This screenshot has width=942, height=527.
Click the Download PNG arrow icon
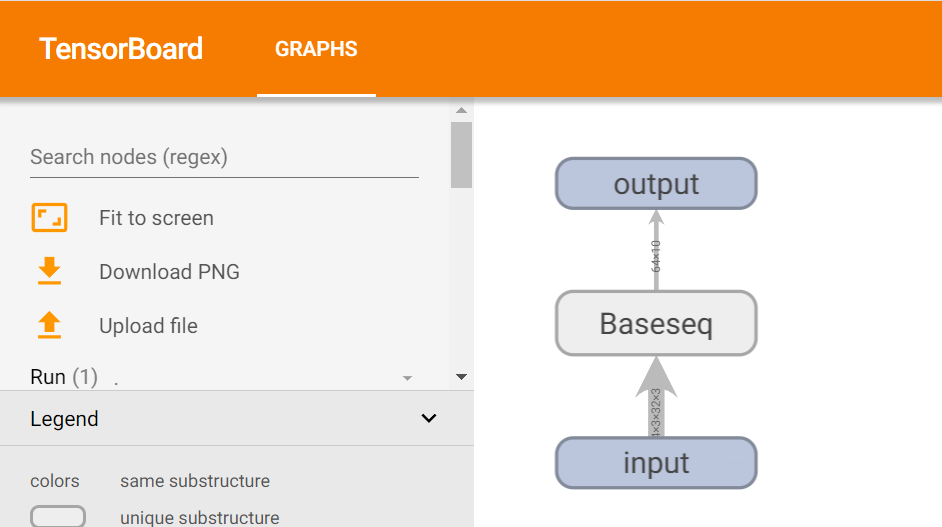[x=49, y=271]
